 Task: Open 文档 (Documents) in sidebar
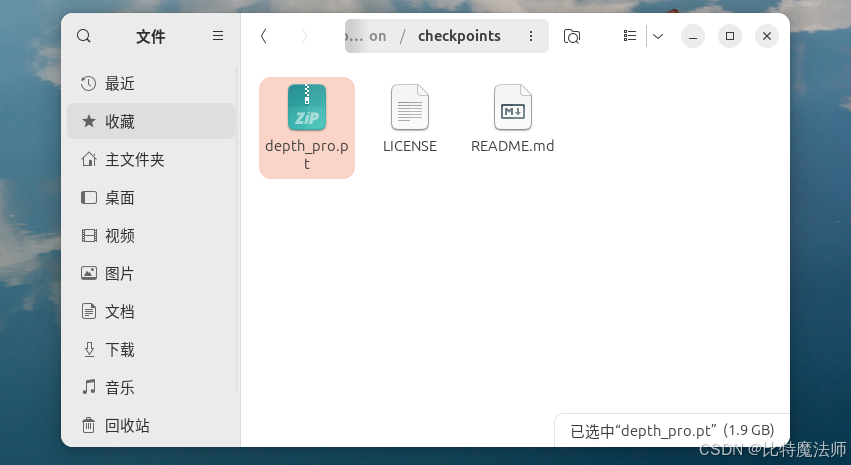pyautogui.click(x=151, y=311)
